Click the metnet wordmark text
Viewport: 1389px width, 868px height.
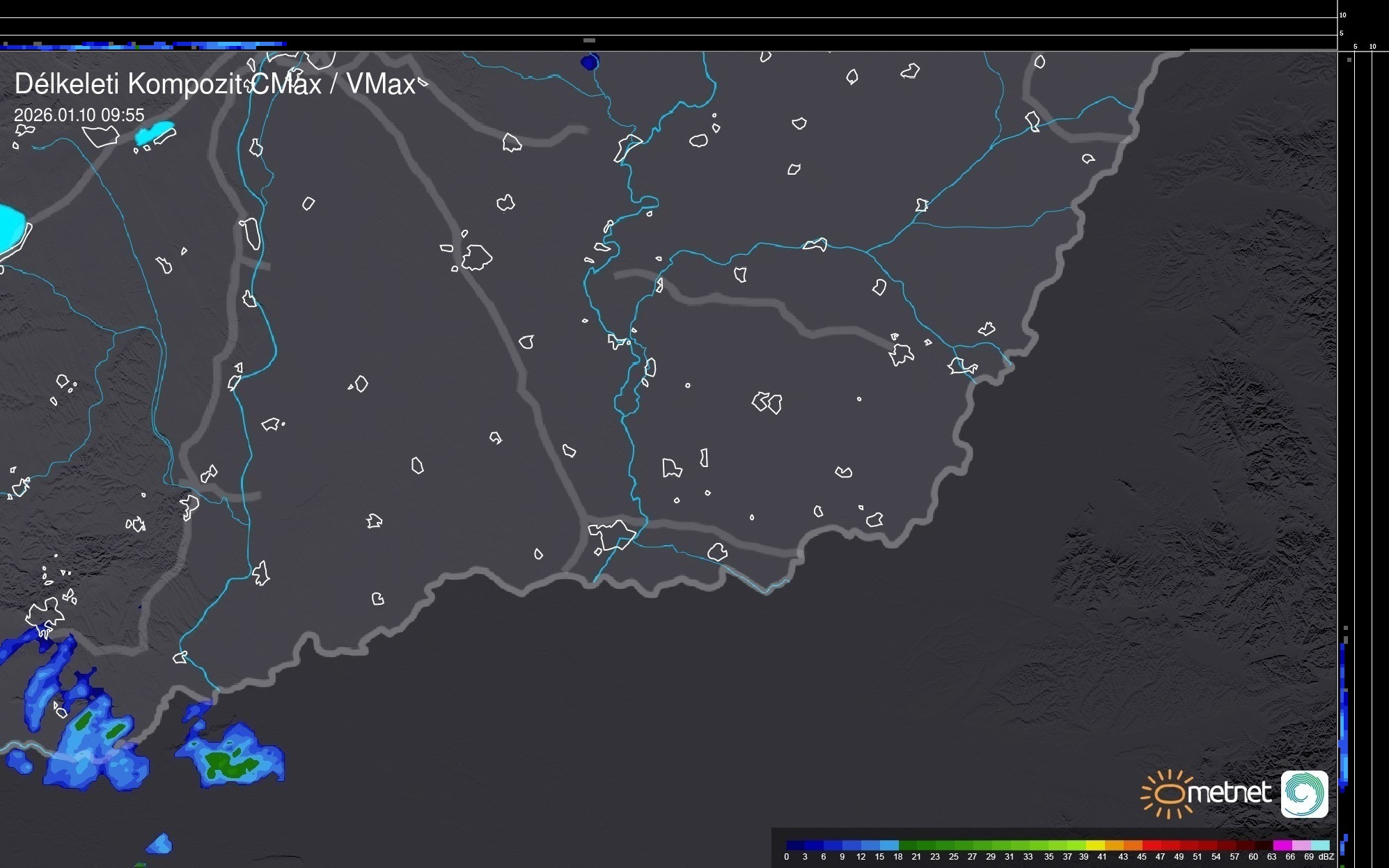[1230, 793]
